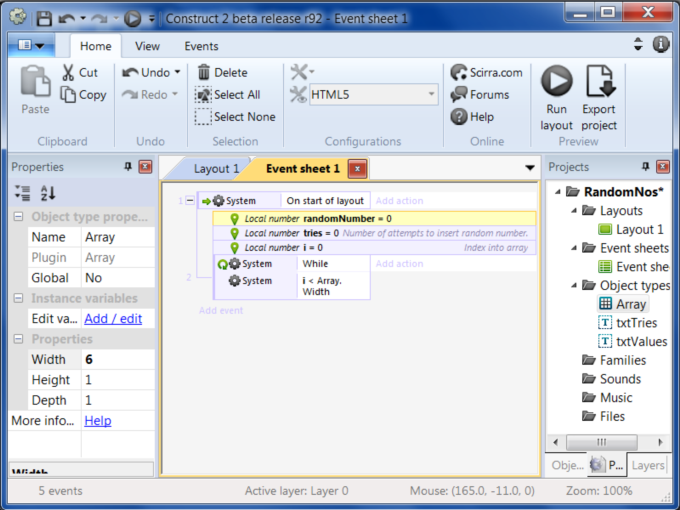
Task: Open the Forums online link
Action: [x=479, y=95]
